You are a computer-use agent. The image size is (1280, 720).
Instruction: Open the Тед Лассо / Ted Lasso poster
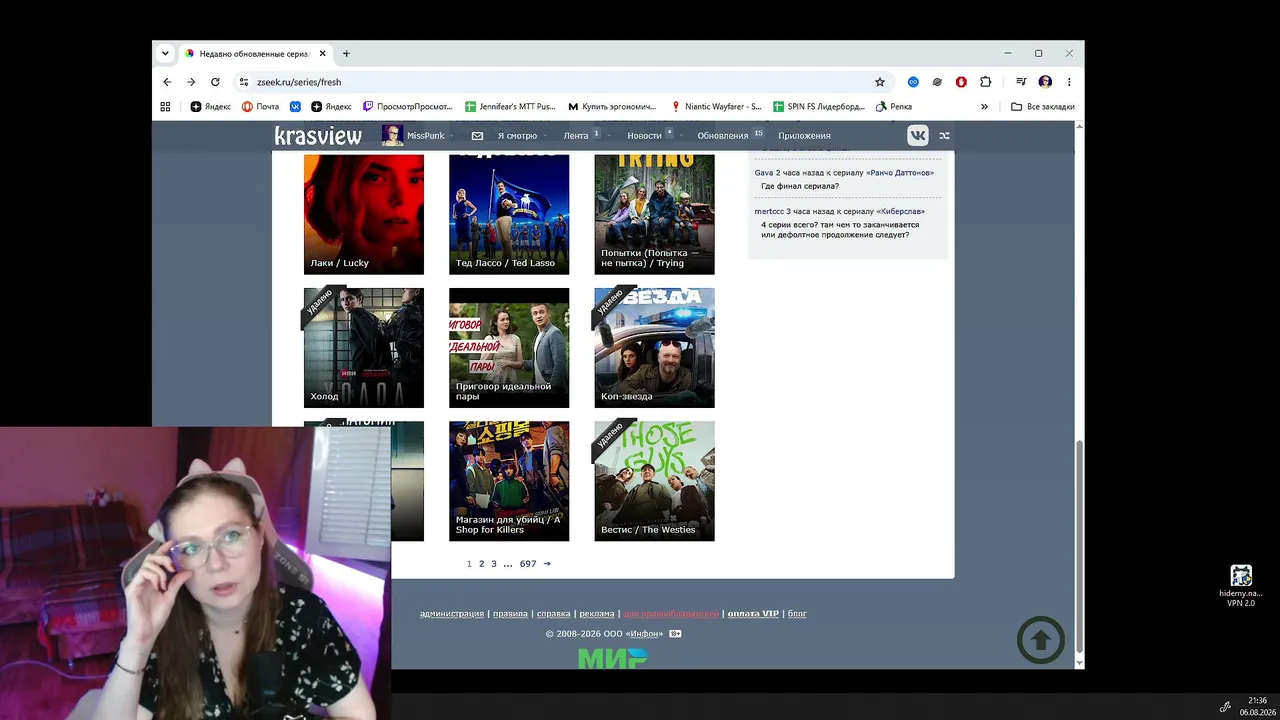(x=509, y=214)
